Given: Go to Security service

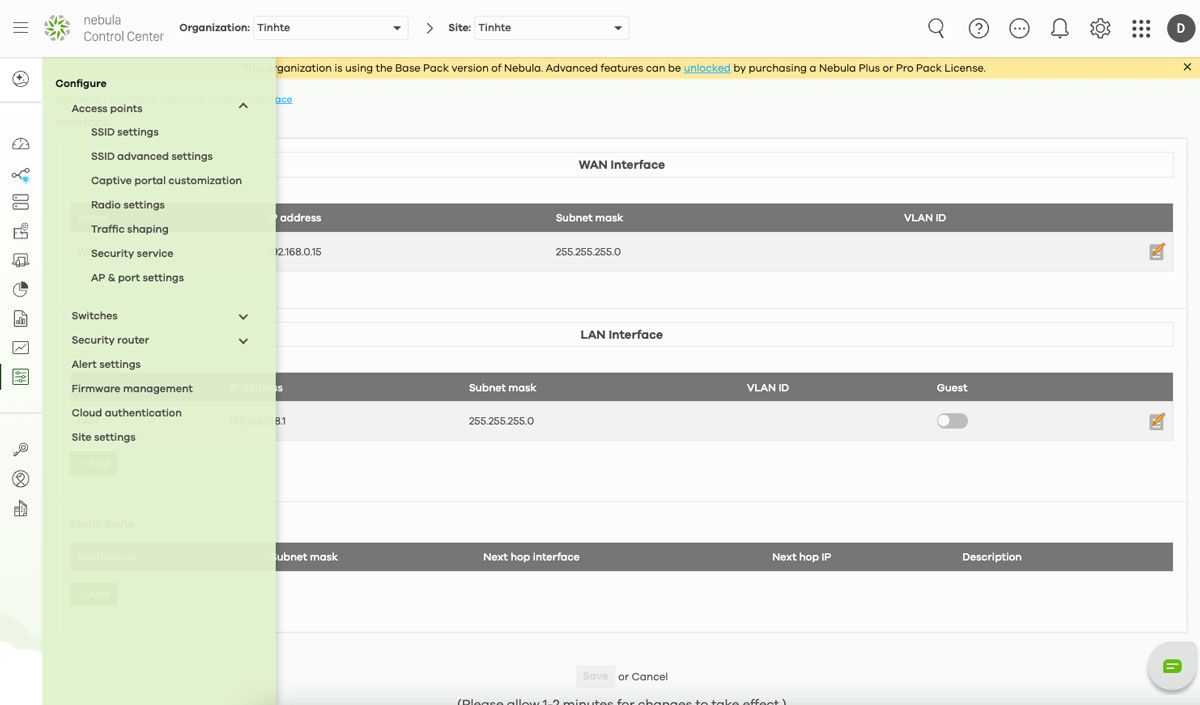Looking at the screenshot, I should pos(132,253).
